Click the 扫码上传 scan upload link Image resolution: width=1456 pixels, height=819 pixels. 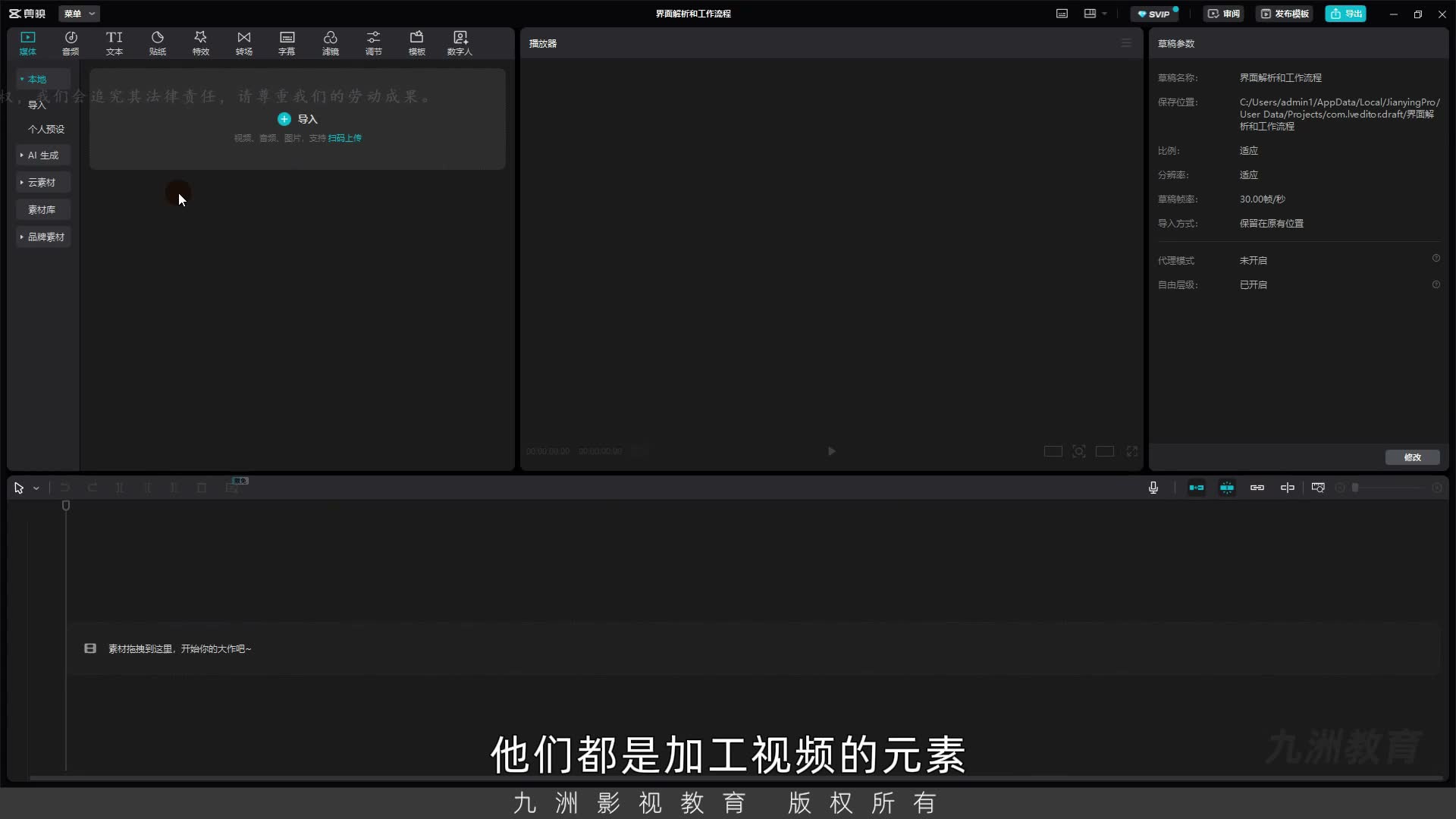coord(345,138)
